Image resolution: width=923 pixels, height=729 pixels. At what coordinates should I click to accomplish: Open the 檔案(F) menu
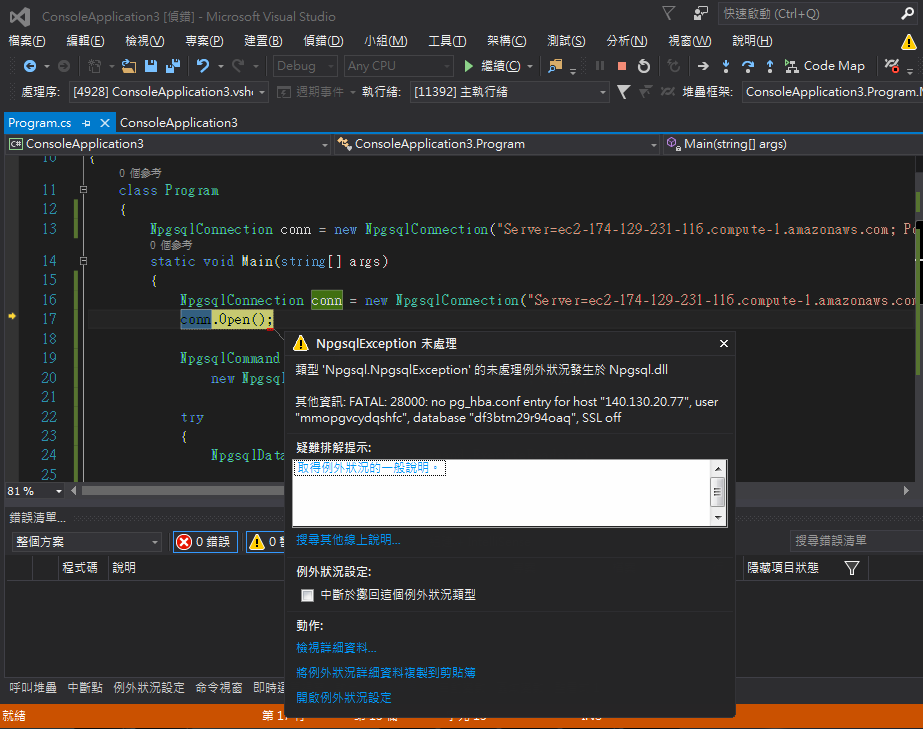point(27,41)
